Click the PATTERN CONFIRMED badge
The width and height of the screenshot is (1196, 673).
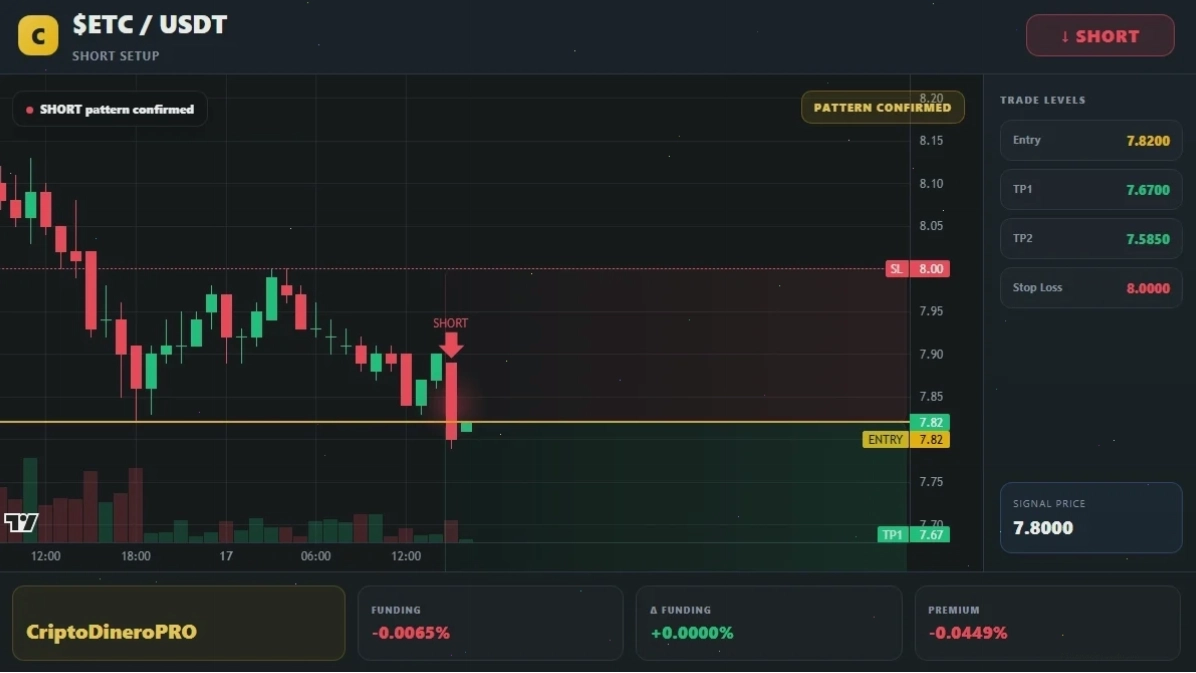click(x=883, y=108)
